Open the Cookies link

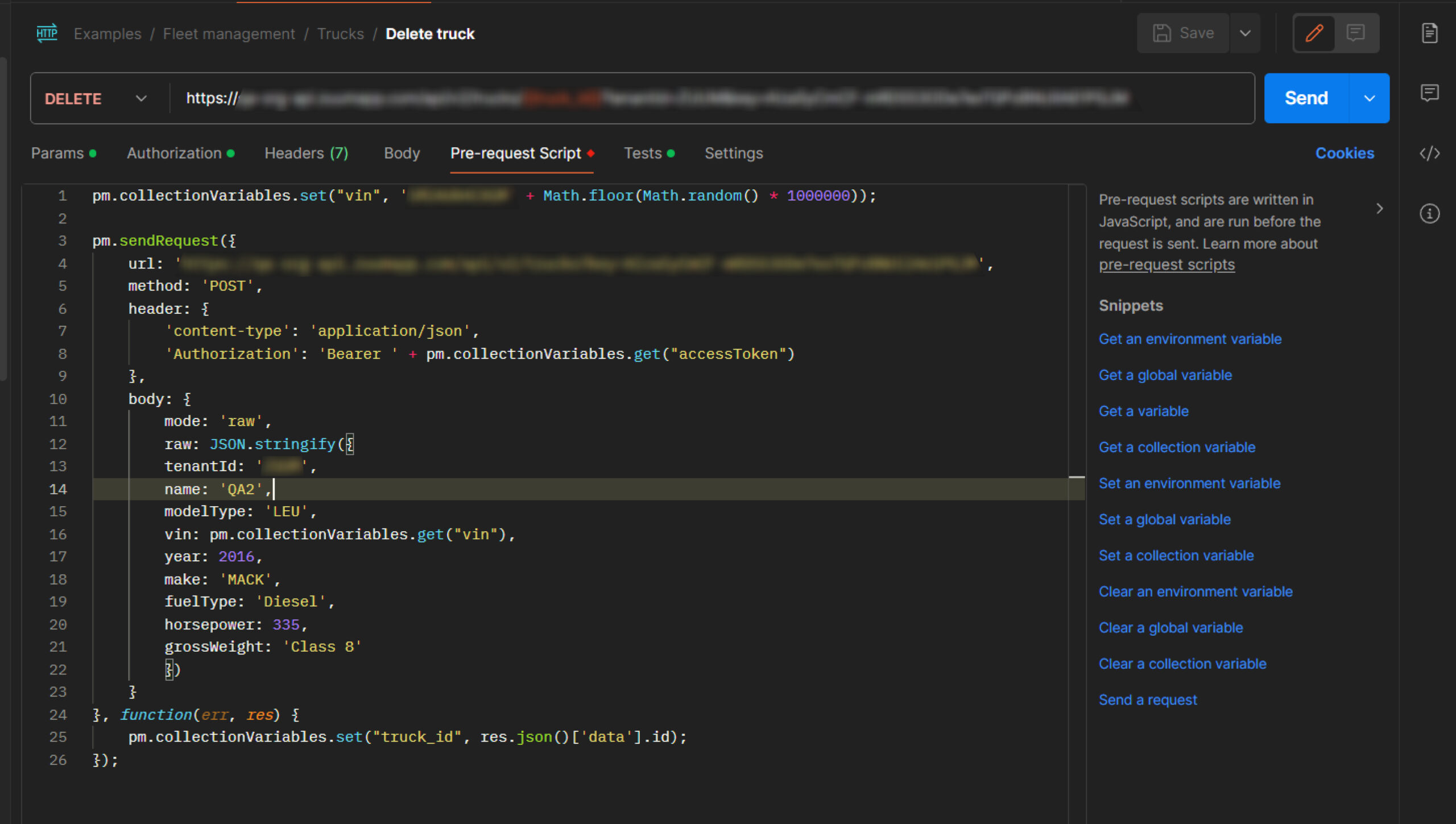1344,153
